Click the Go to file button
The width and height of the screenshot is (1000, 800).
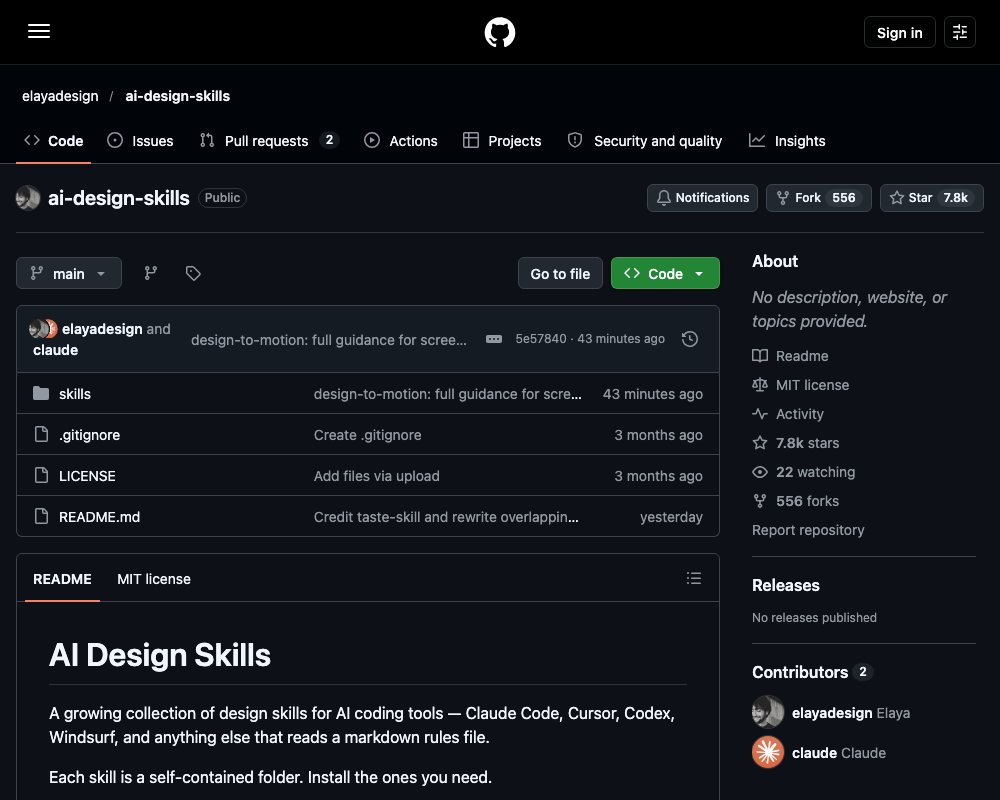[560, 274]
